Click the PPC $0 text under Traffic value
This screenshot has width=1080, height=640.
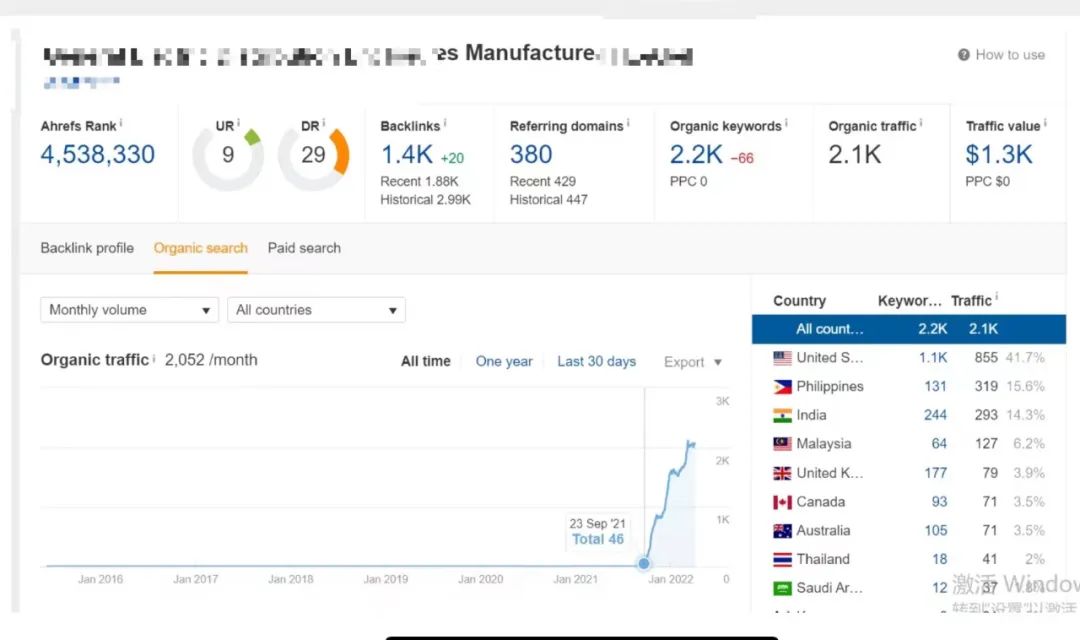tap(988, 182)
